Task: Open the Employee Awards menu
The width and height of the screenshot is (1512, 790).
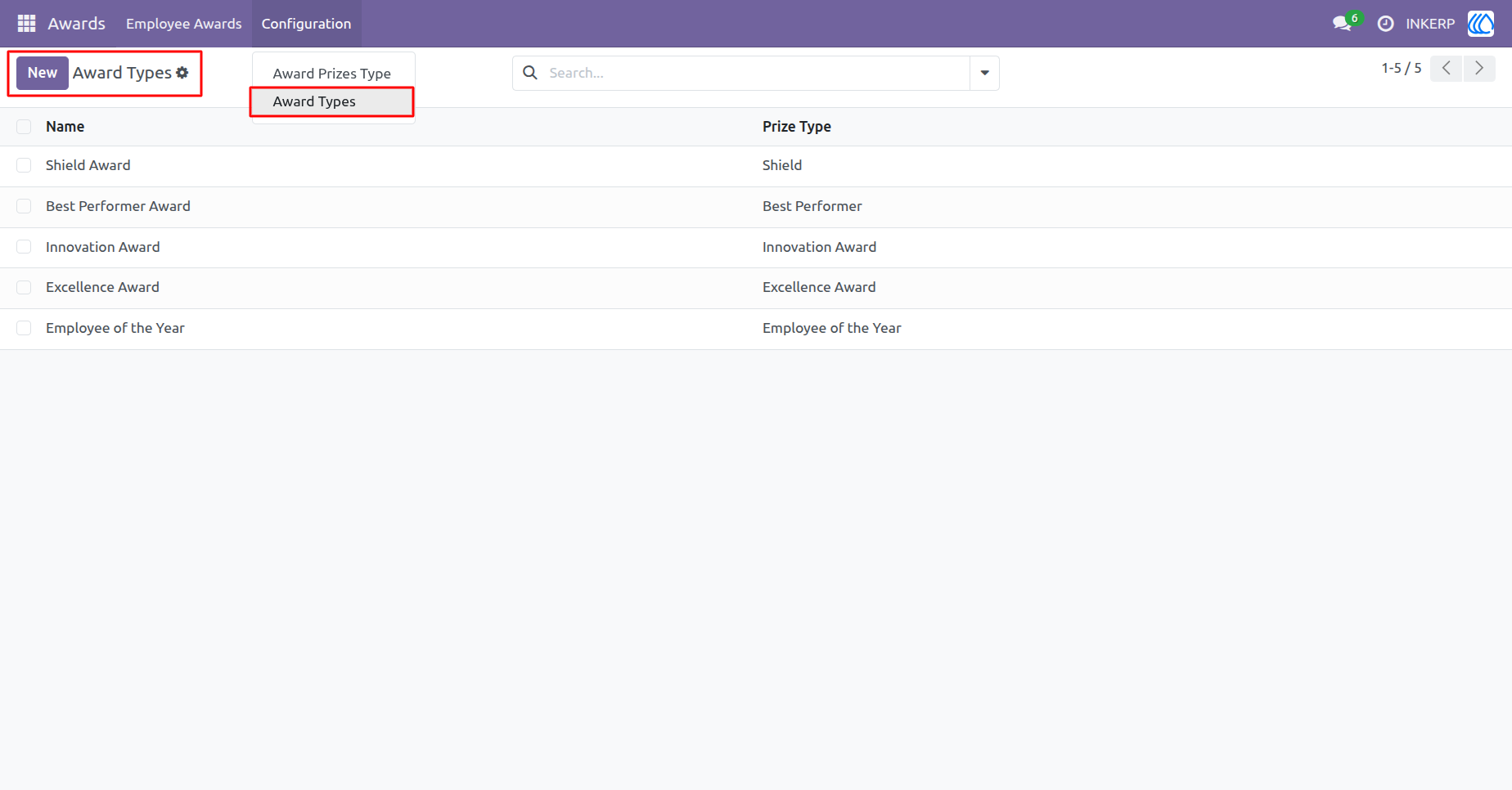Action: pyautogui.click(x=183, y=24)
